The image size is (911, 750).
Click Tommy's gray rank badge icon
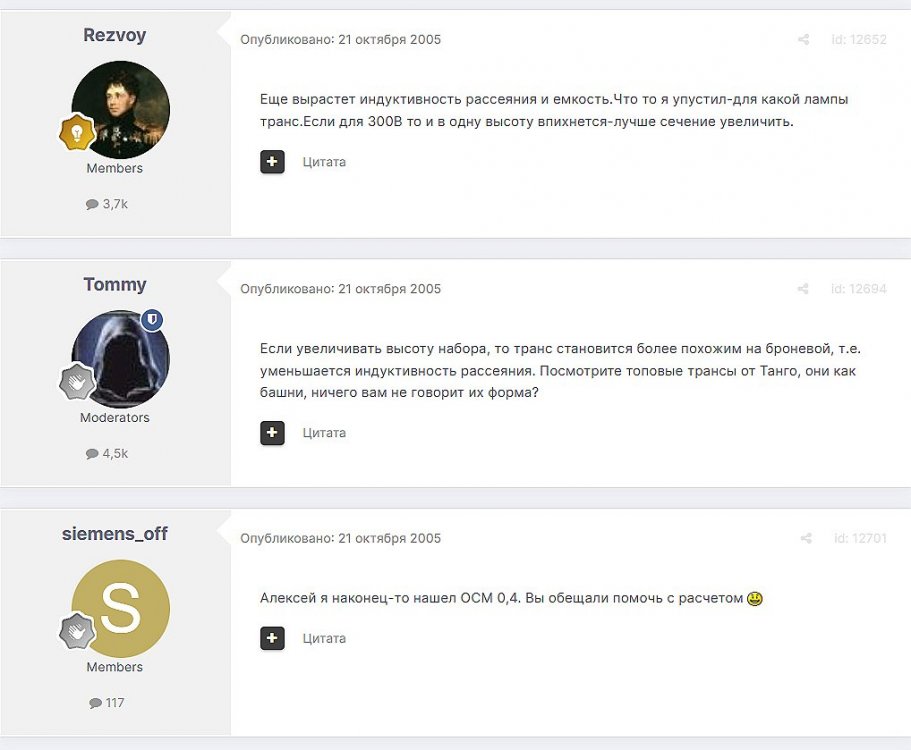[x=77, y=382]
